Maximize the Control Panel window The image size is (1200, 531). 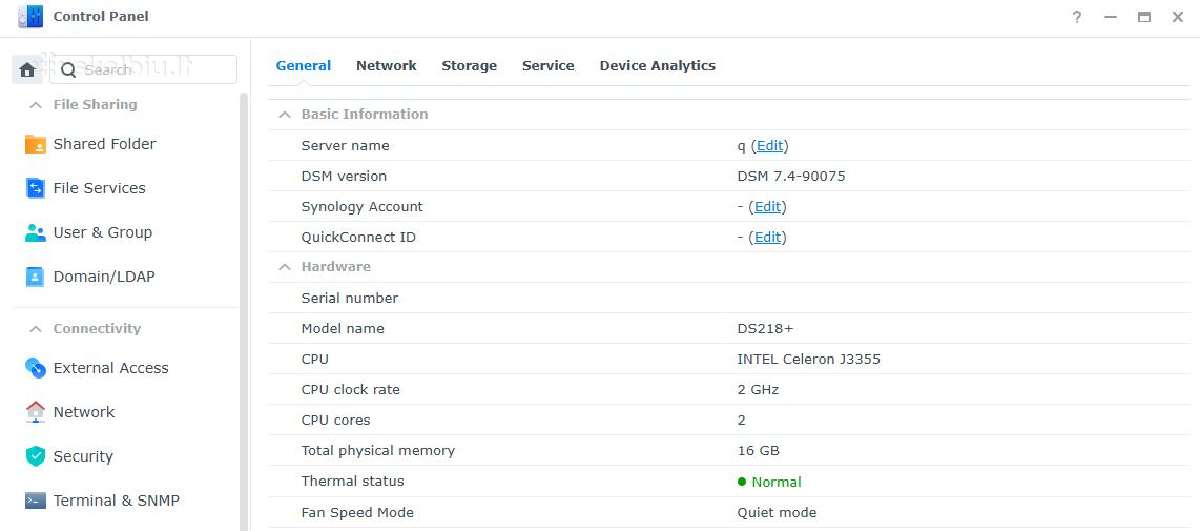1144,17
